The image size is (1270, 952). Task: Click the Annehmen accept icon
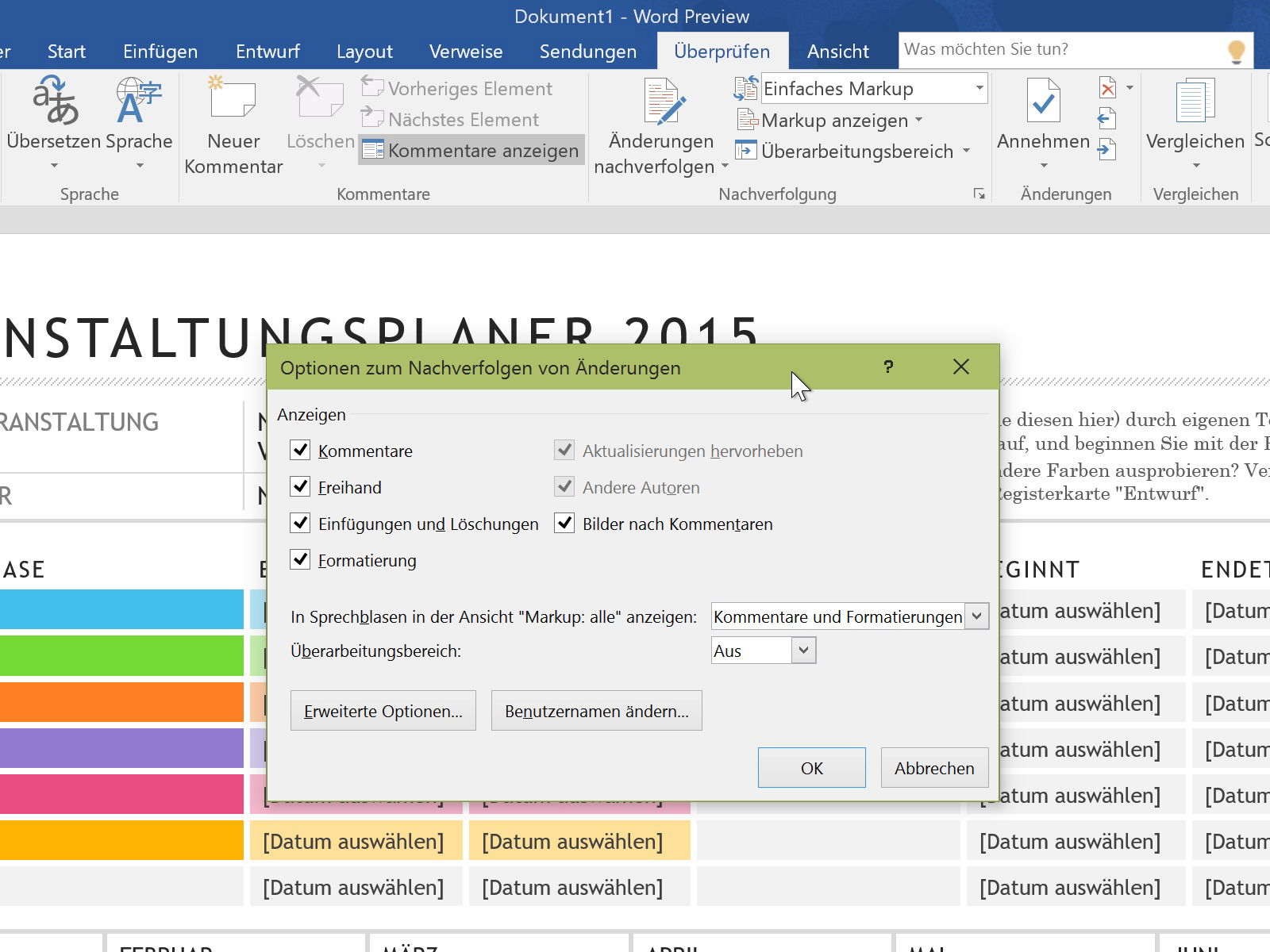(x=1043, y=100)
